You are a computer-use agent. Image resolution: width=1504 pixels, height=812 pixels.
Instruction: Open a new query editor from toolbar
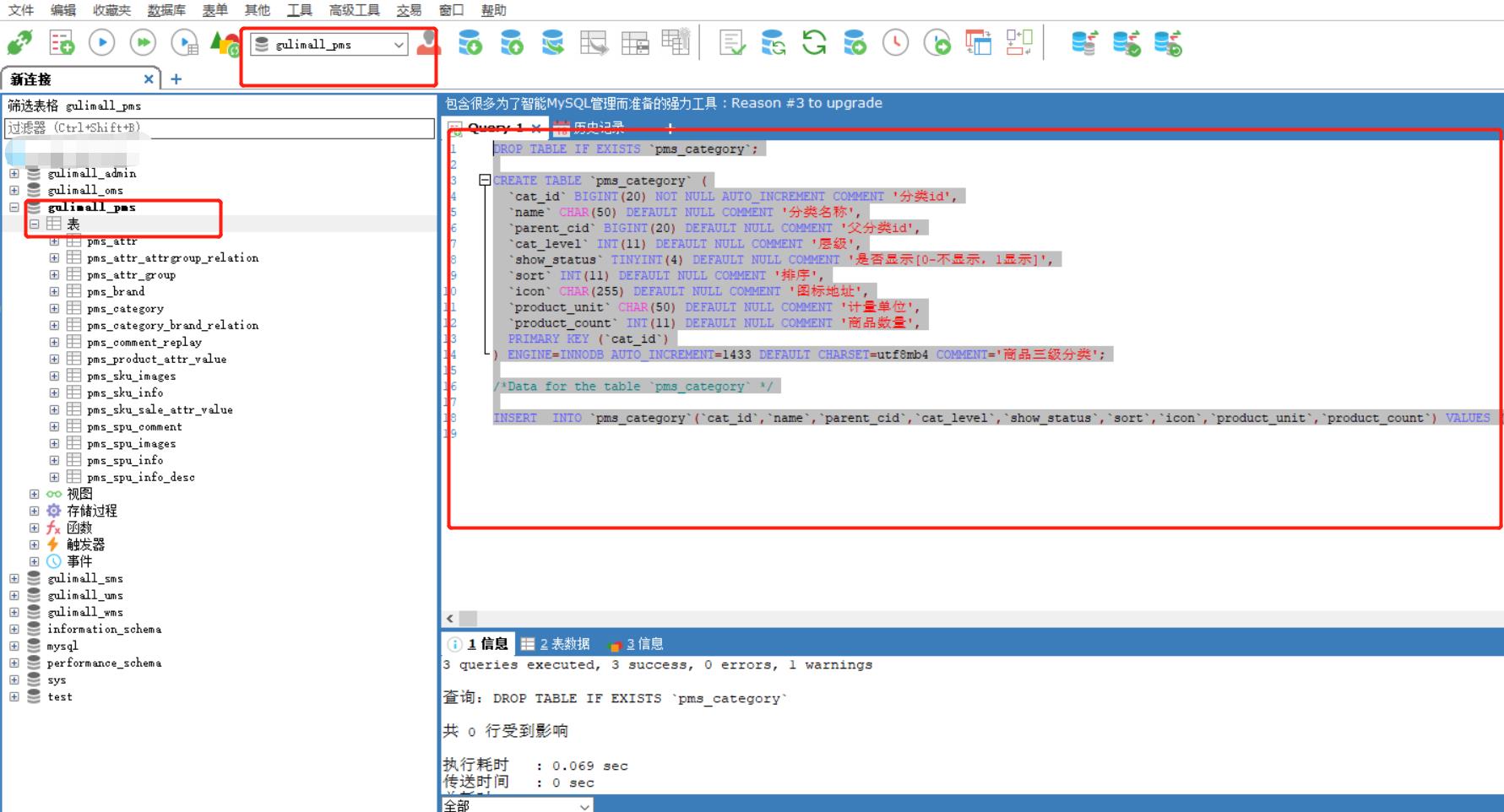click(62, 42)
